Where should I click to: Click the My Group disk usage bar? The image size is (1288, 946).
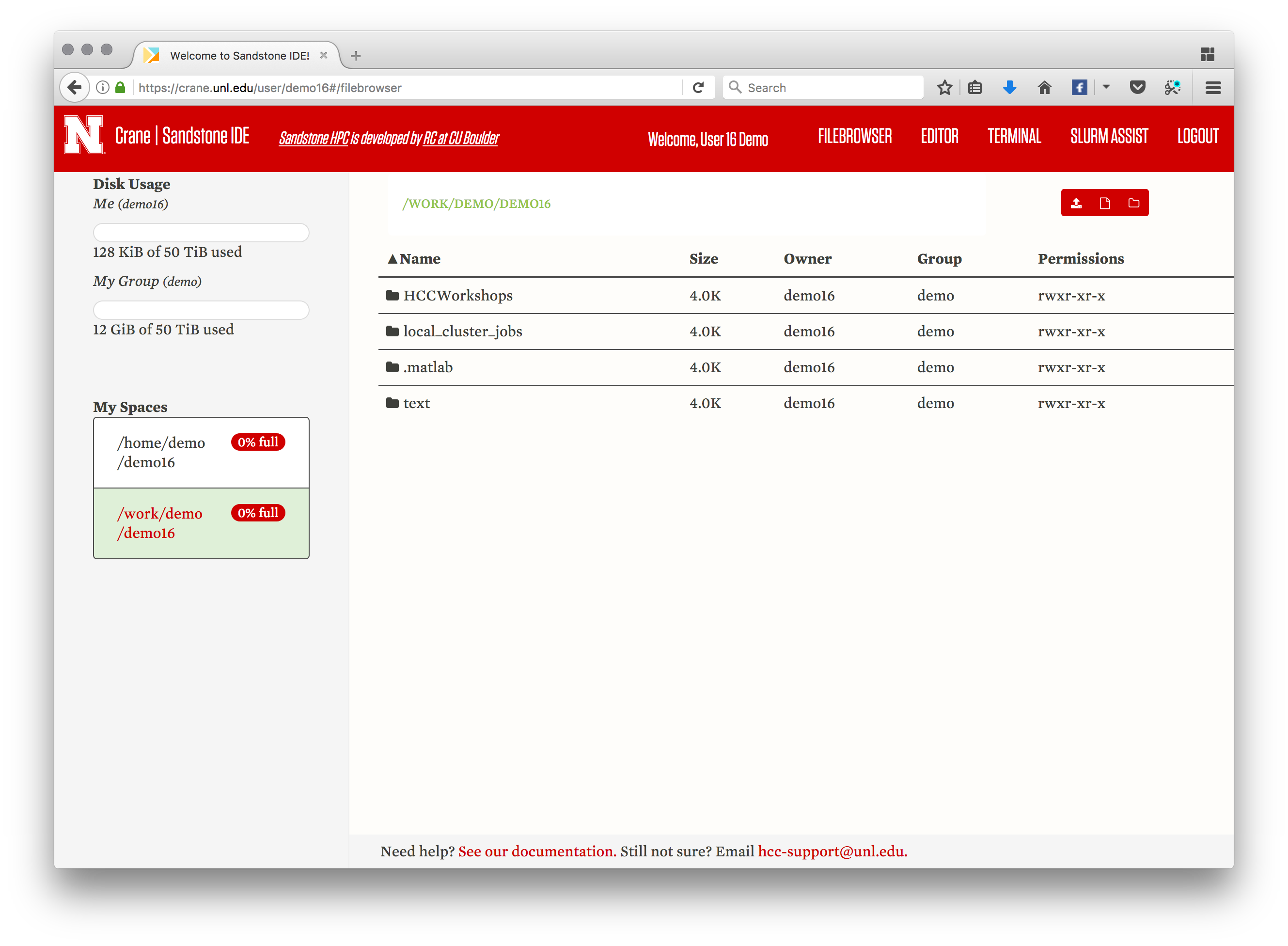pyautogui.click(x=201, y=310)
